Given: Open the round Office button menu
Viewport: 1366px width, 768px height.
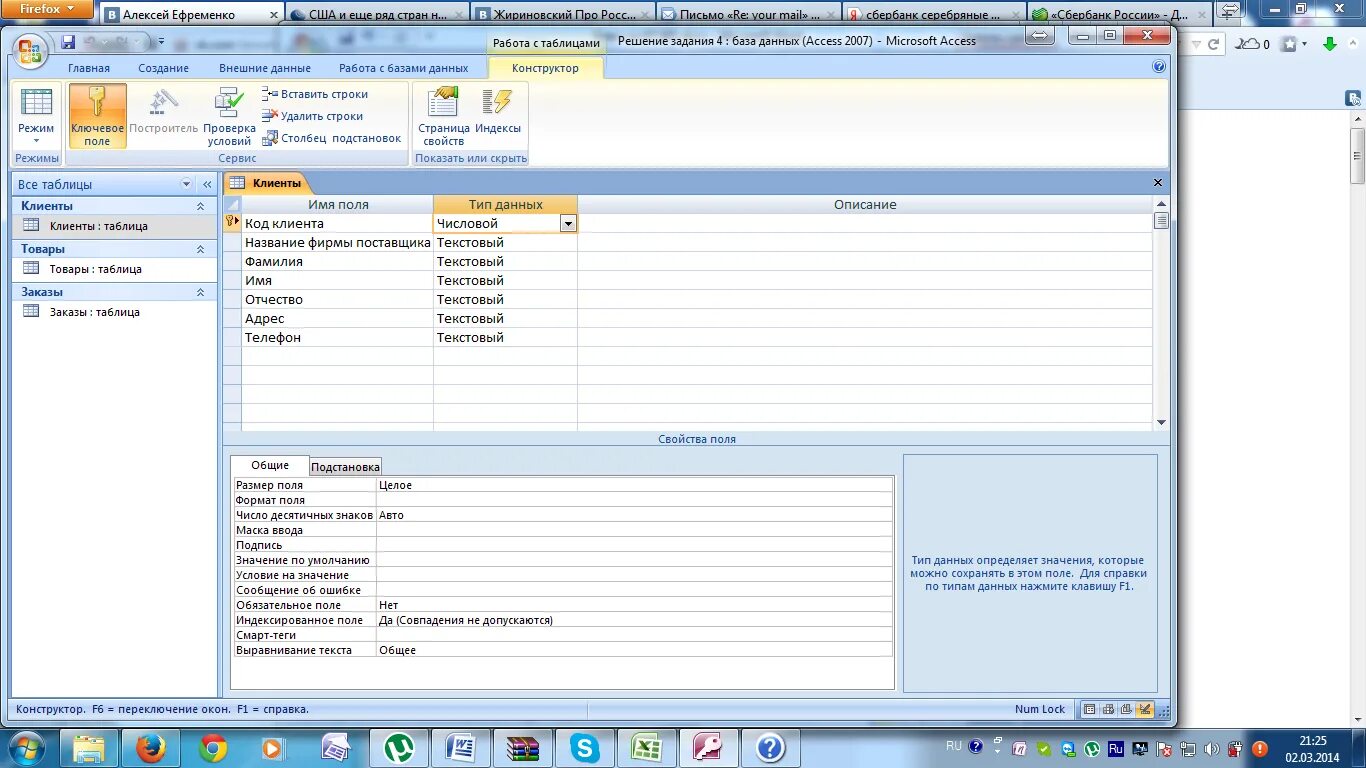Looking at the screenshot, I should [30, 51].
